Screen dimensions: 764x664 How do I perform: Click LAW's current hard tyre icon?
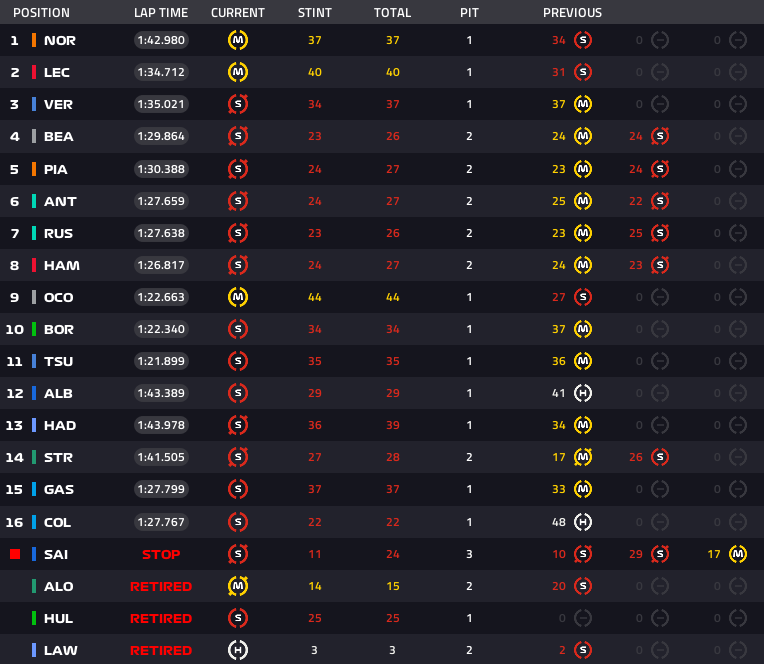[238, 650]
